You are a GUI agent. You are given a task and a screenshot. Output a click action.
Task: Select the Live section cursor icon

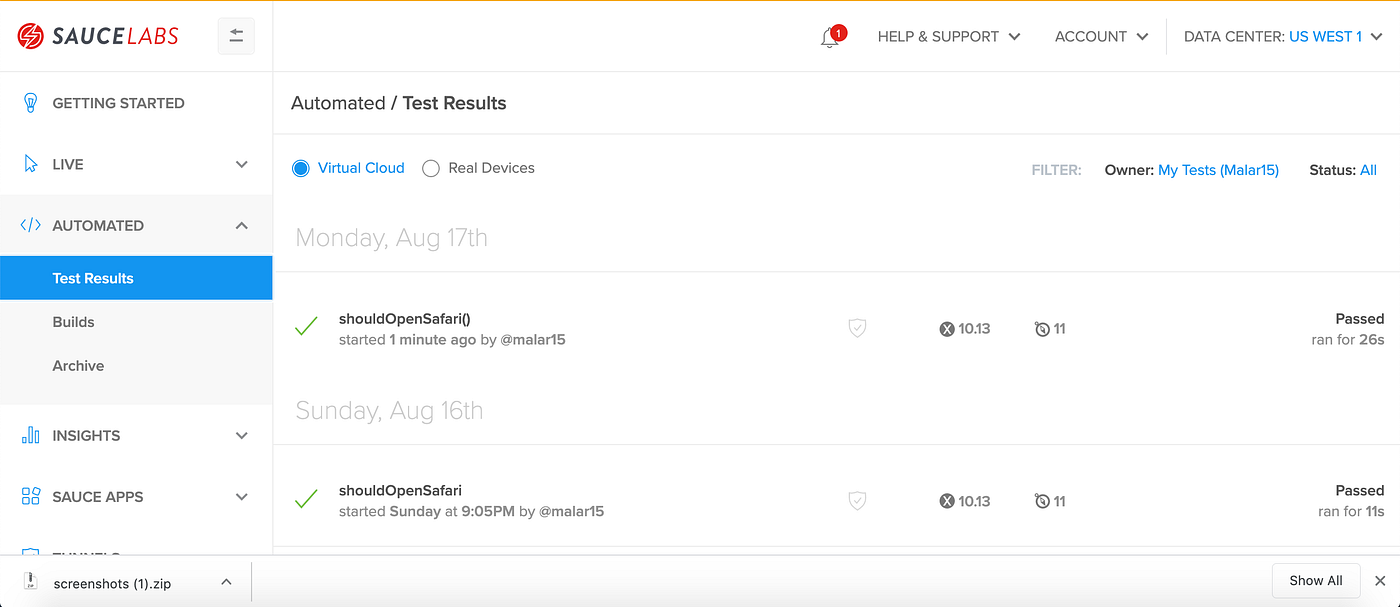point(30,163)
